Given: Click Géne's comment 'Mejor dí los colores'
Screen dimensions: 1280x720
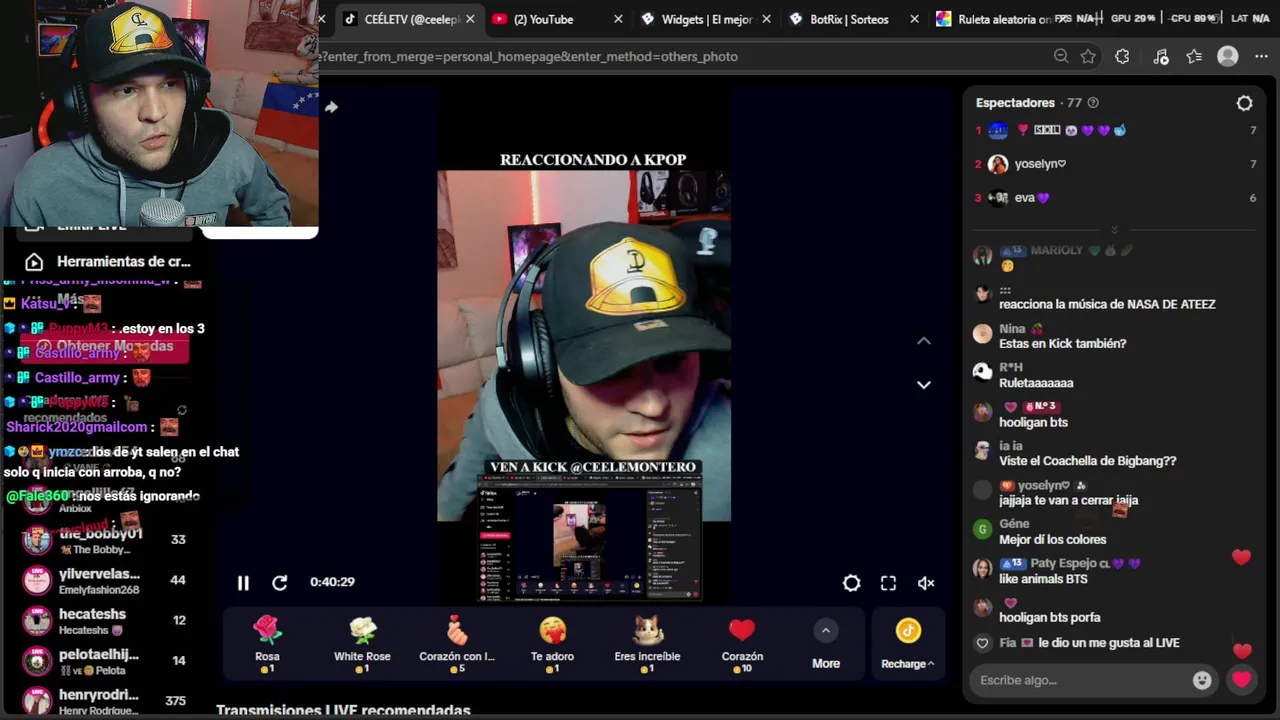Looking at the screenshot, I should 1052,539.
